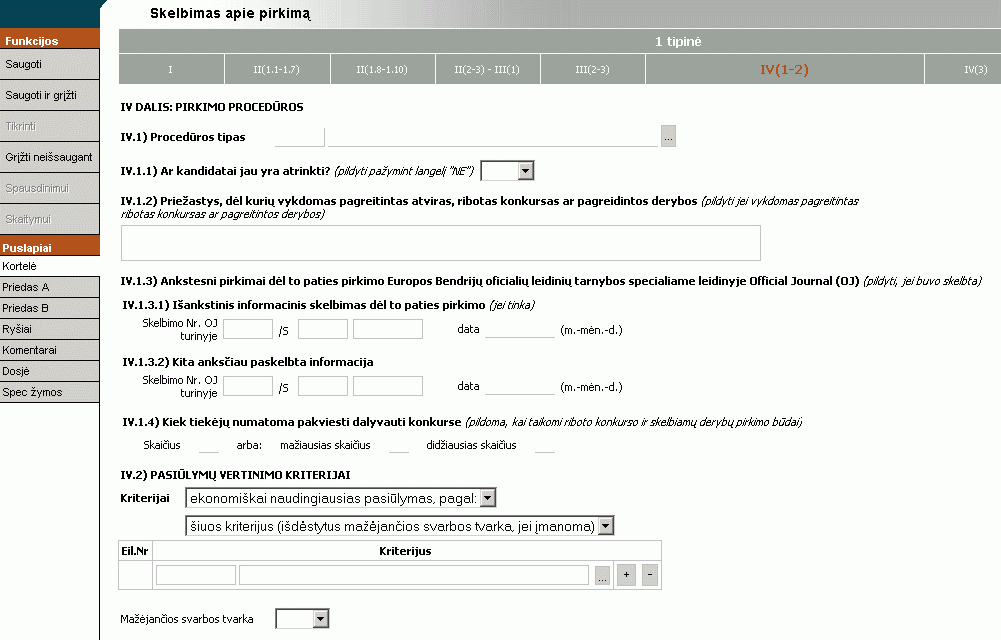Image resolution: width=1001 pixels, height=640 pixels.
Task: Open the Priedas B page
Action: pos(50,308)
